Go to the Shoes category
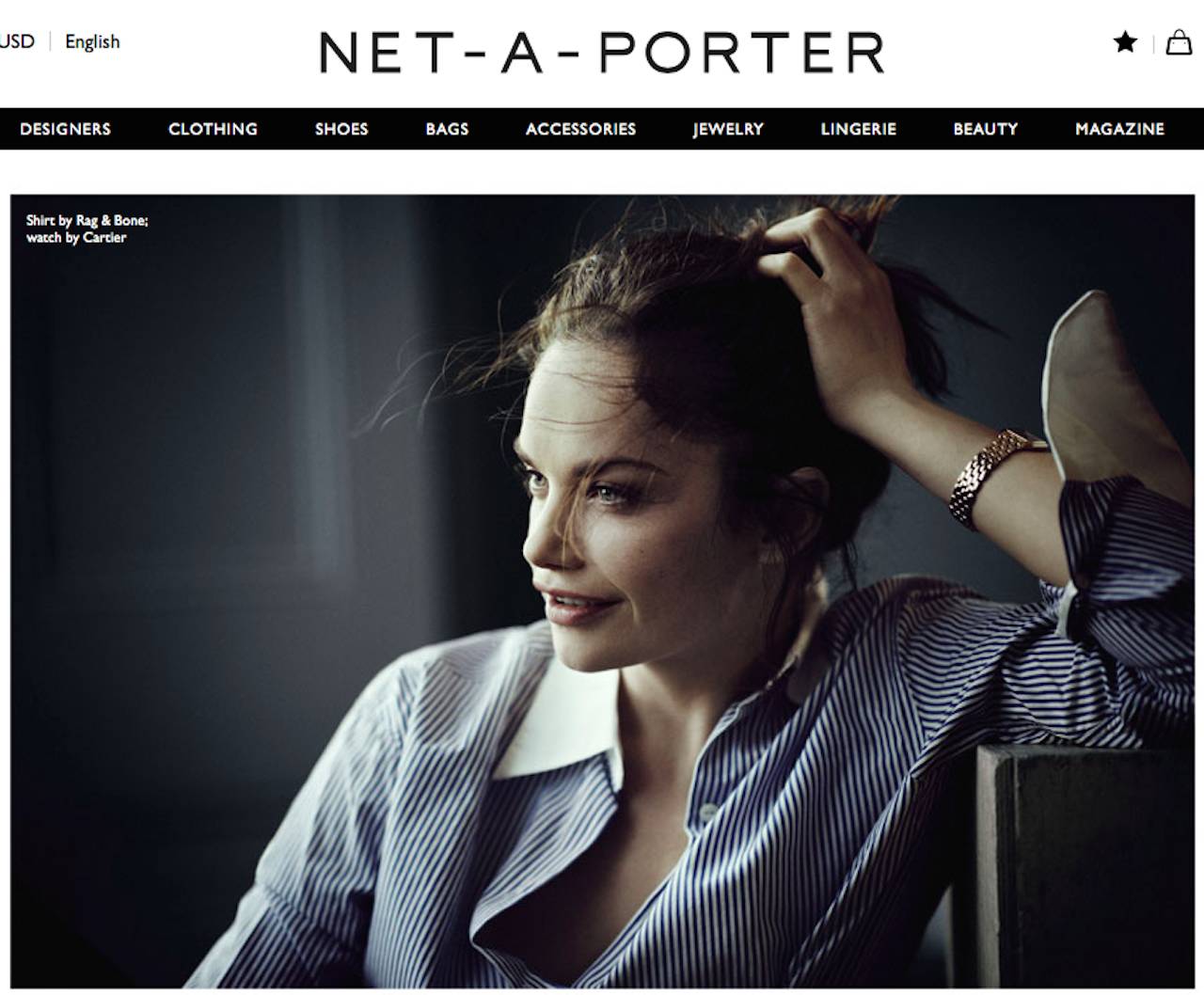Viewport: 1204px width, 995px height. point(341,129)
